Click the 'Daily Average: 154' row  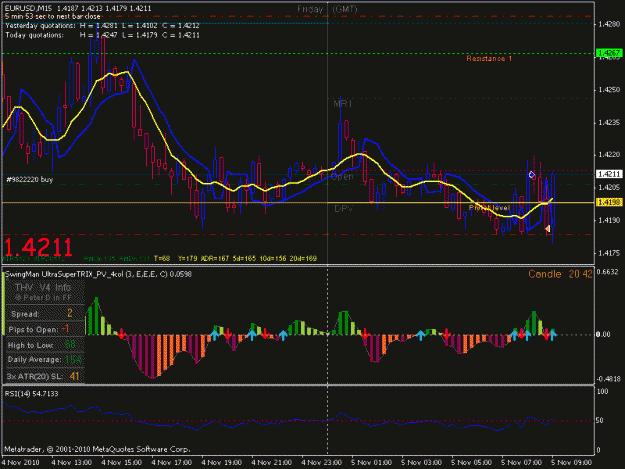point(44,360)
